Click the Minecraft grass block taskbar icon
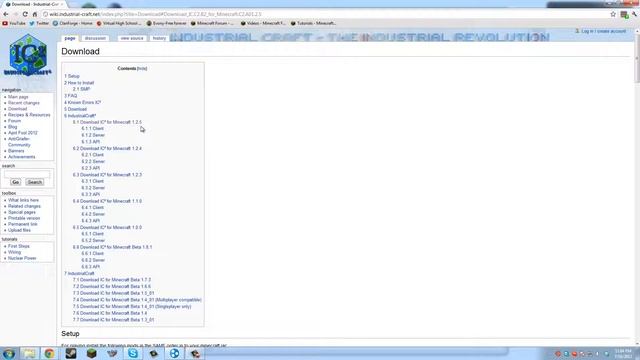 pyautogui.click(x=91, y=353)
